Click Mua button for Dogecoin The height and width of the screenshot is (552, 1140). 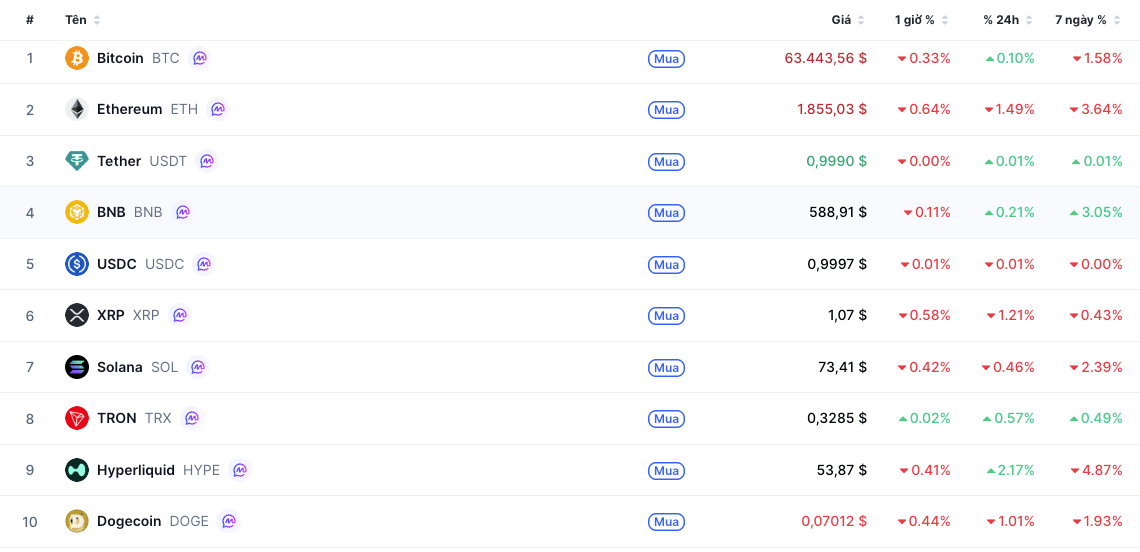(x=666, y=522)
